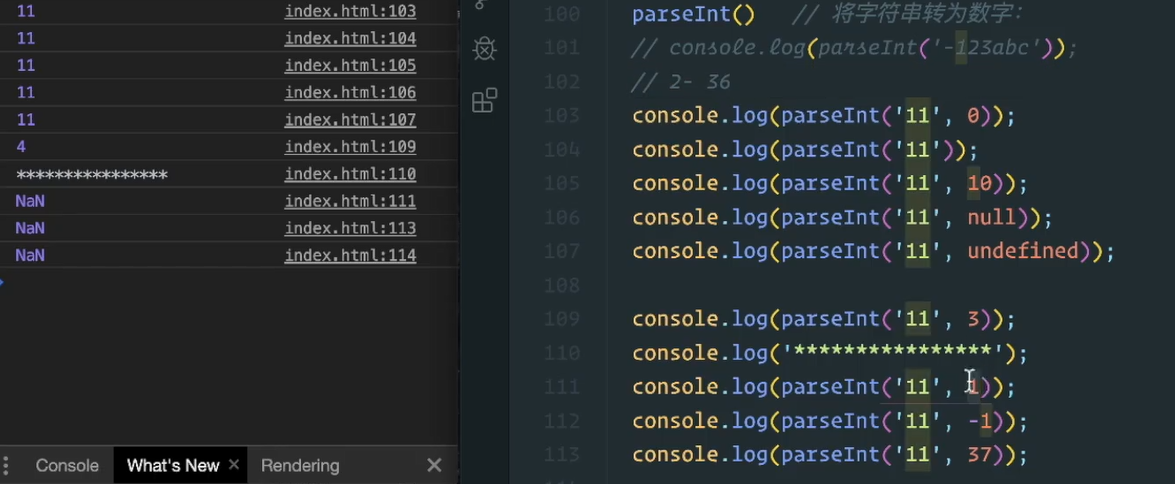Viewport: 1175px width, 484px height.
Task: Open source link index.html:113
Action: [350, 228]
